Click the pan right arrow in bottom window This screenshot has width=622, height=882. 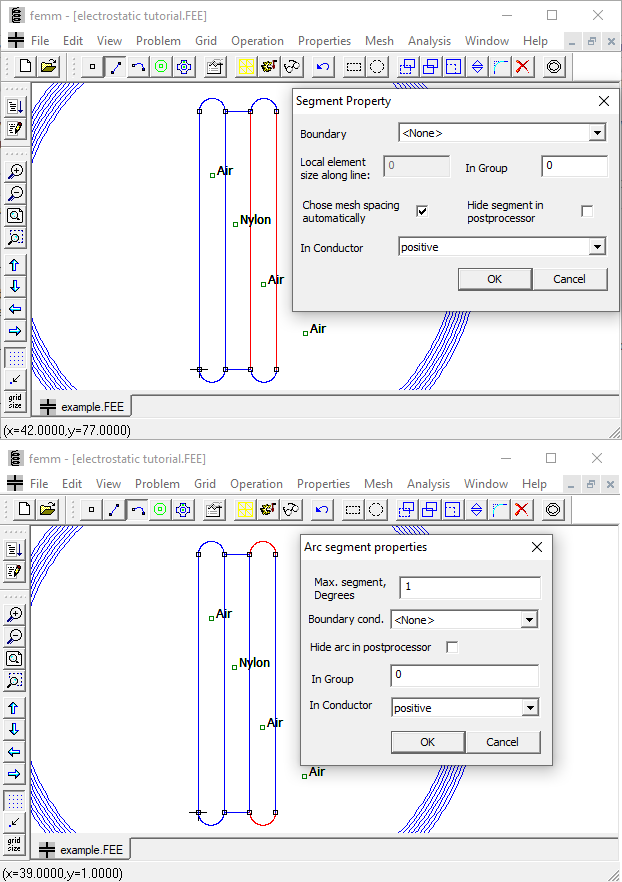[15, 774]
